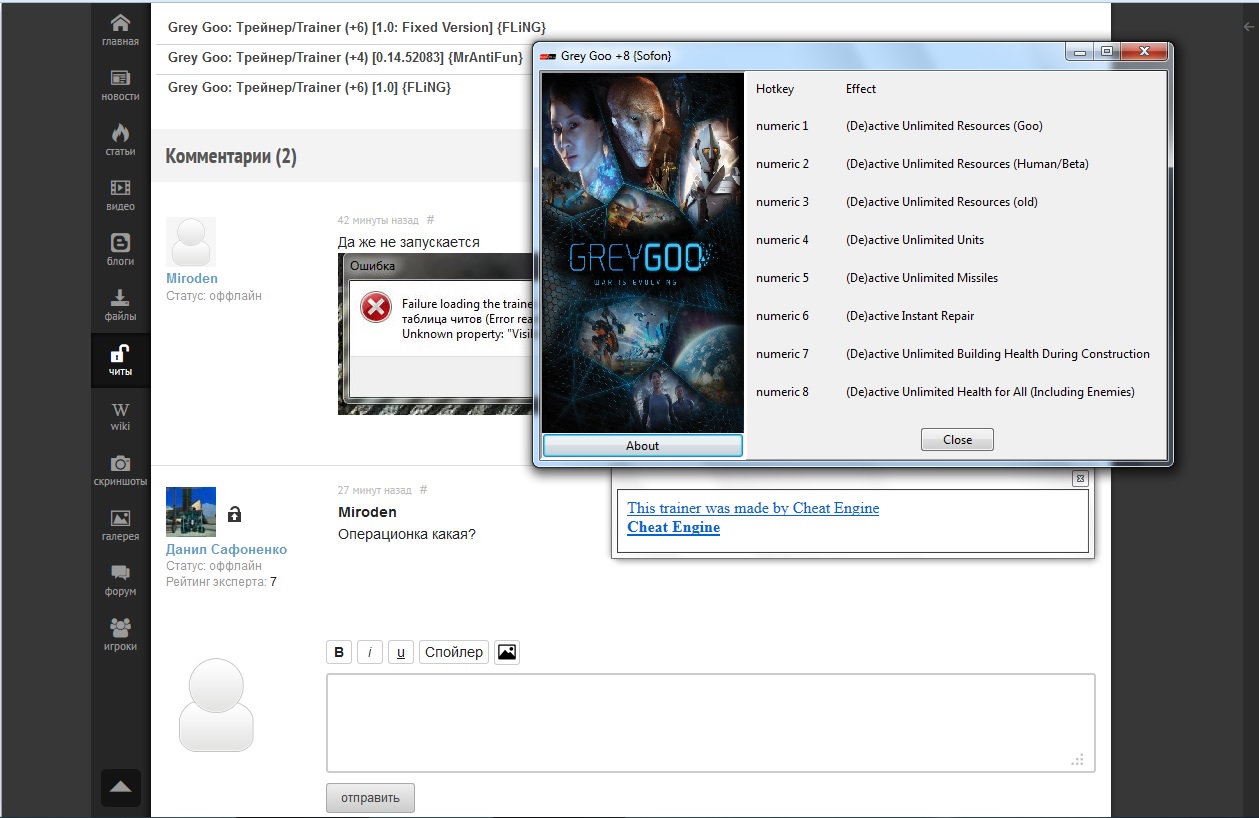Image resolution: width=1259 pixels, height=818 pixels.
Task: Open the статьи articles flame icon
Action: click(120, 139)
